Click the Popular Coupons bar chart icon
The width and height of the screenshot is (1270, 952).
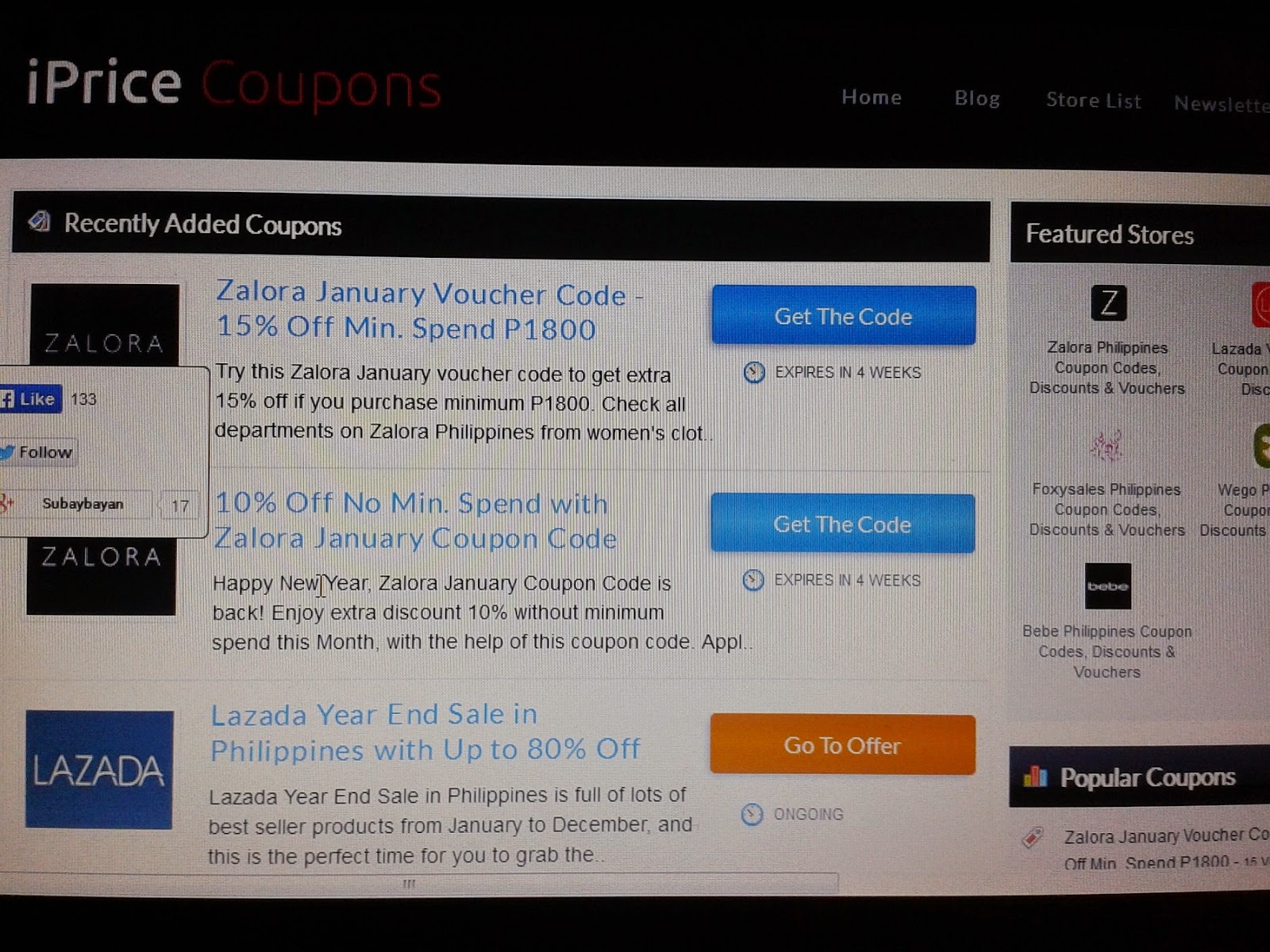[x=1035, y=775]
